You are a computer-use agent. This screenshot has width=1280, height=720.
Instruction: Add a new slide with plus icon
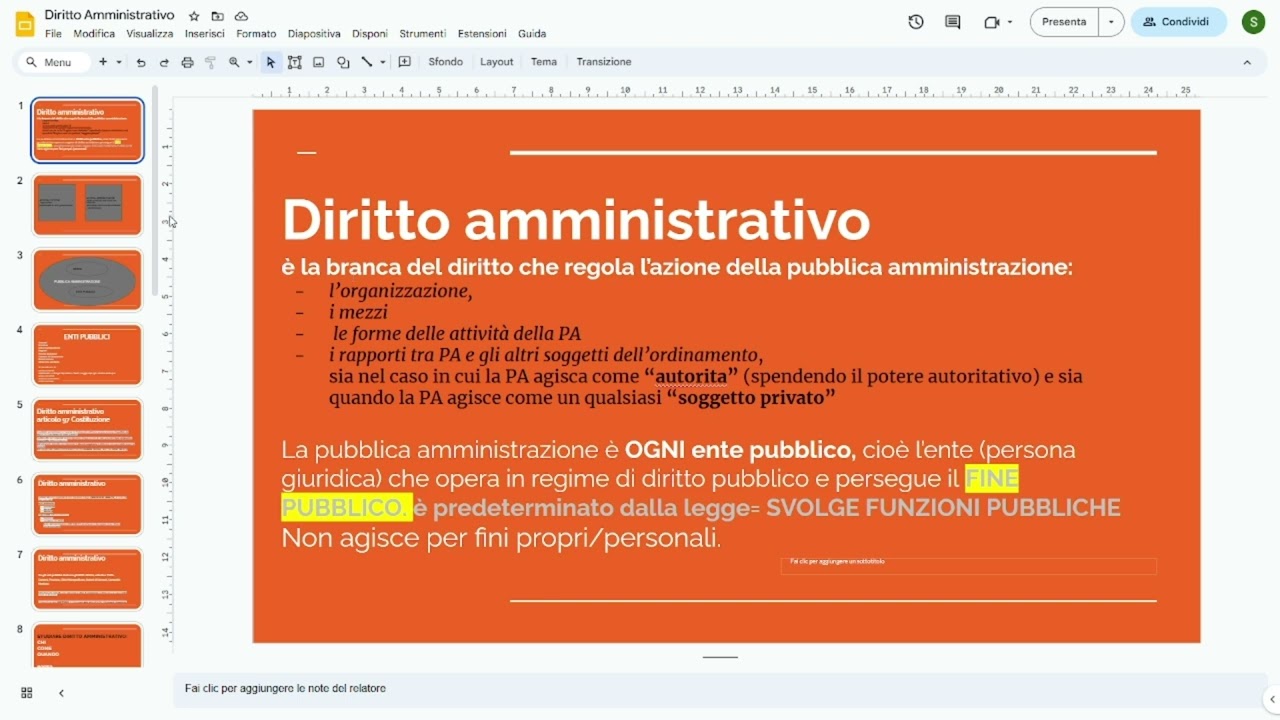point(102,62)
